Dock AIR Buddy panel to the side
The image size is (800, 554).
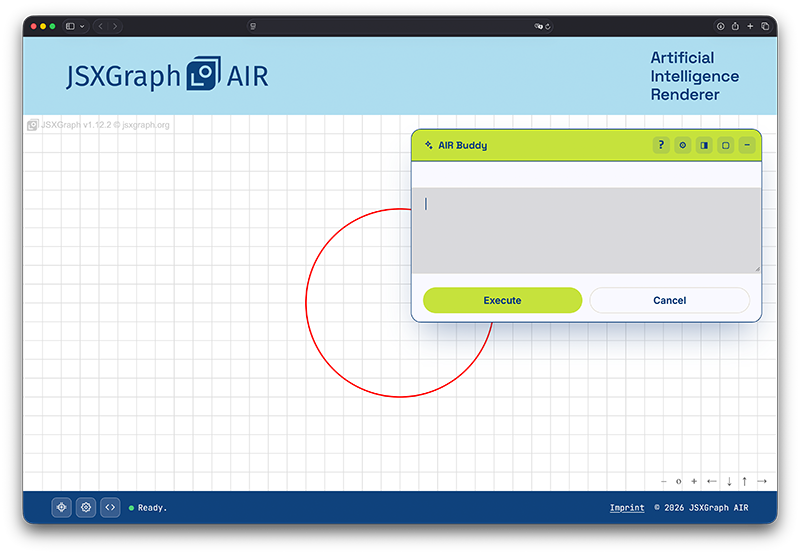pos(704,145)
